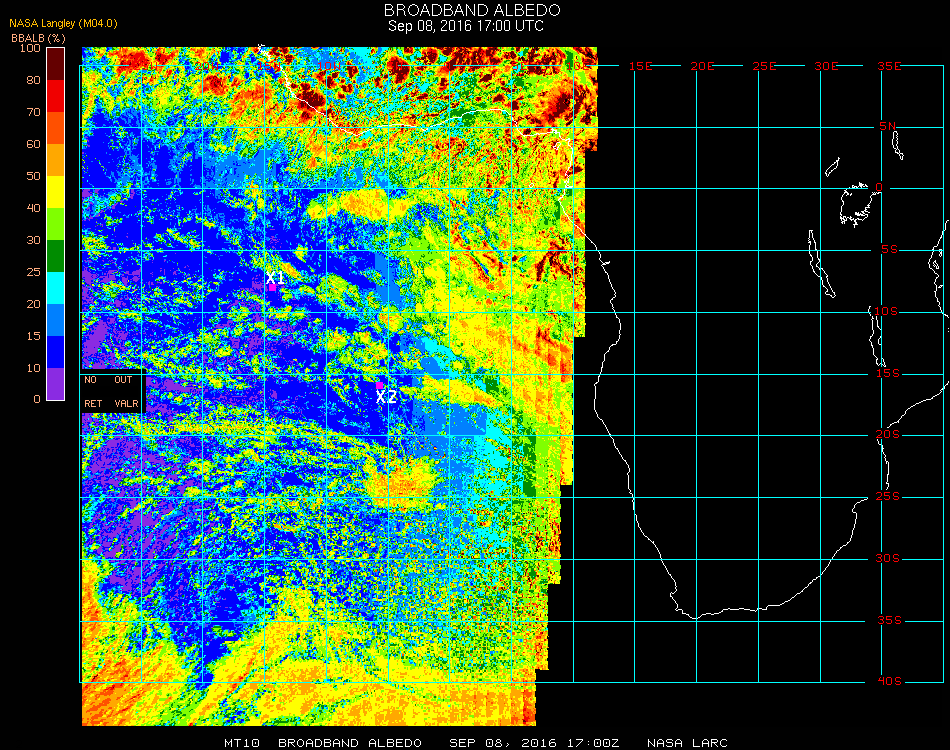Viewport: 950px width, 750px height.
Task: Click the 'BBALB (%)' legend heading
Action: pos(38,38)
